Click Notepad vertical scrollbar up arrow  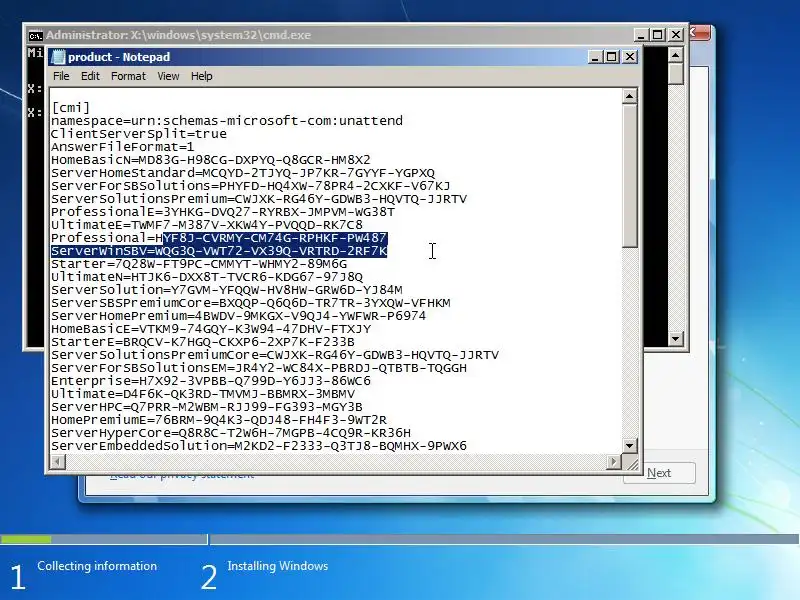point(630,96)
